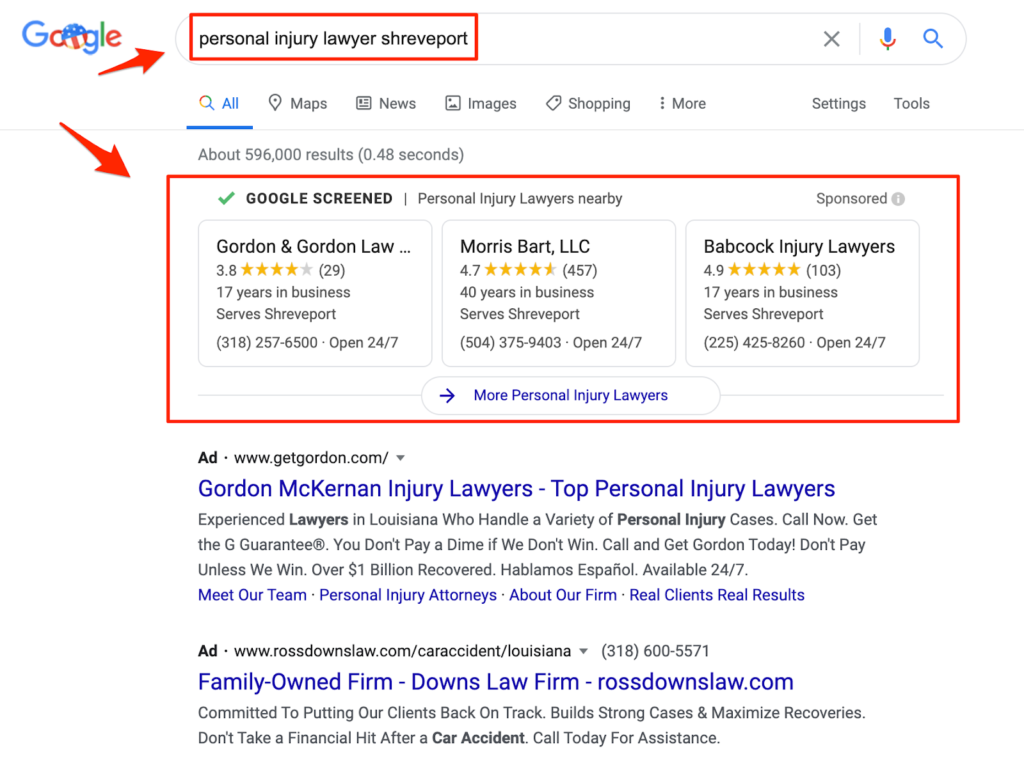Open About Our Firm sitelink
The height and width of the screenshot is (772, 1024).
[x=563, y=595]
